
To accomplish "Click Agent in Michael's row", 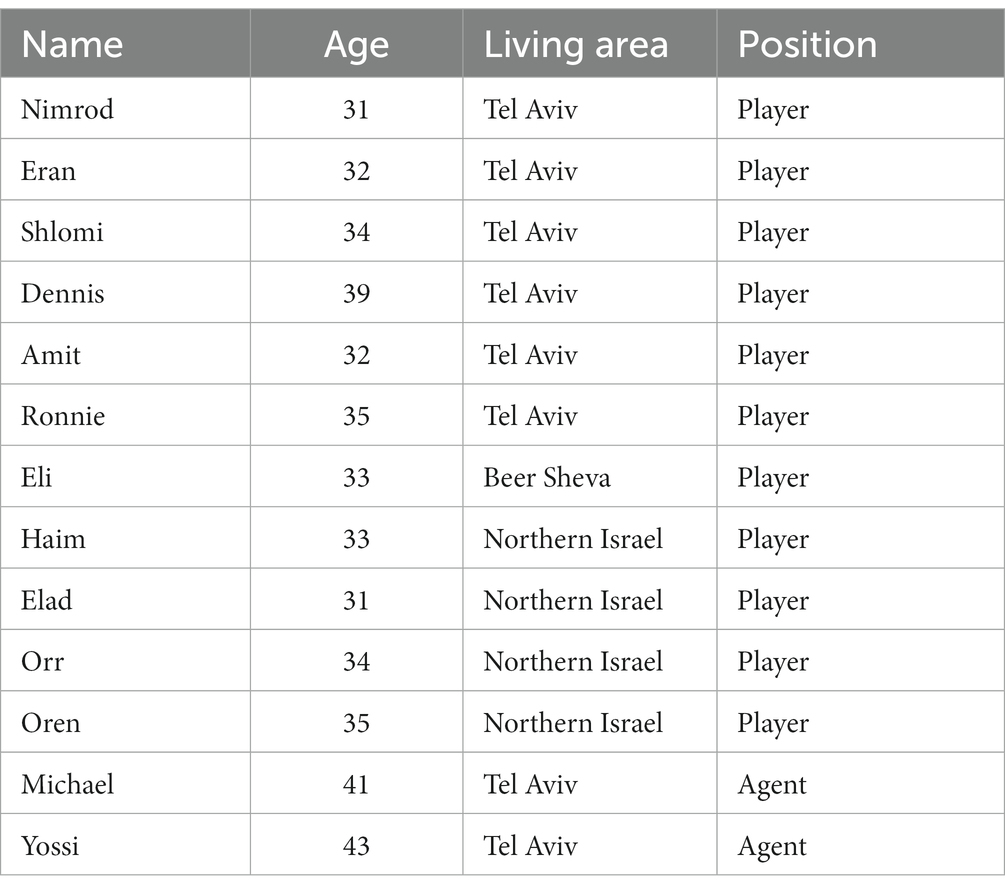I will [x=772, y=786].
